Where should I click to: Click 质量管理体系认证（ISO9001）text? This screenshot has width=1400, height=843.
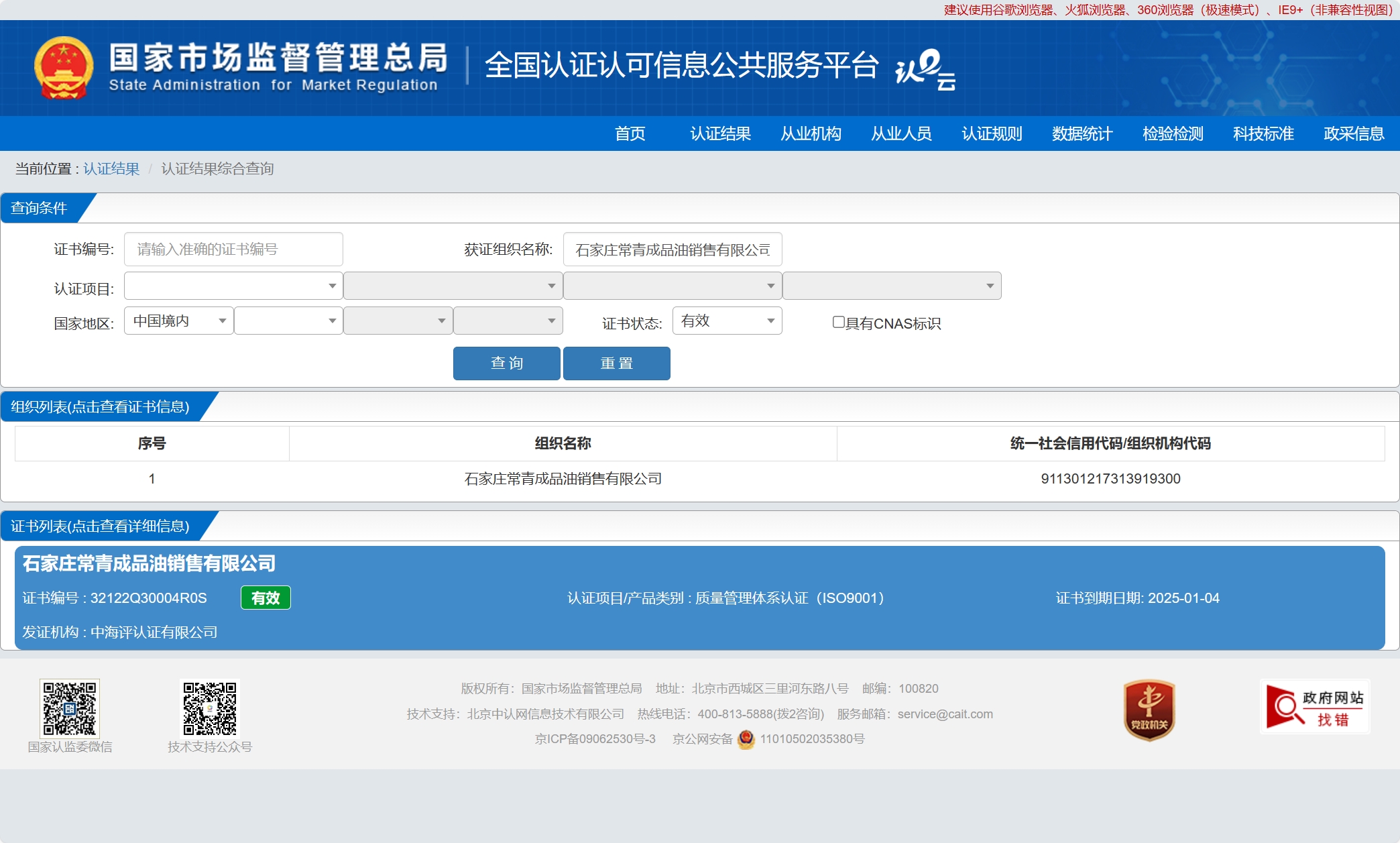click(789, 598)
